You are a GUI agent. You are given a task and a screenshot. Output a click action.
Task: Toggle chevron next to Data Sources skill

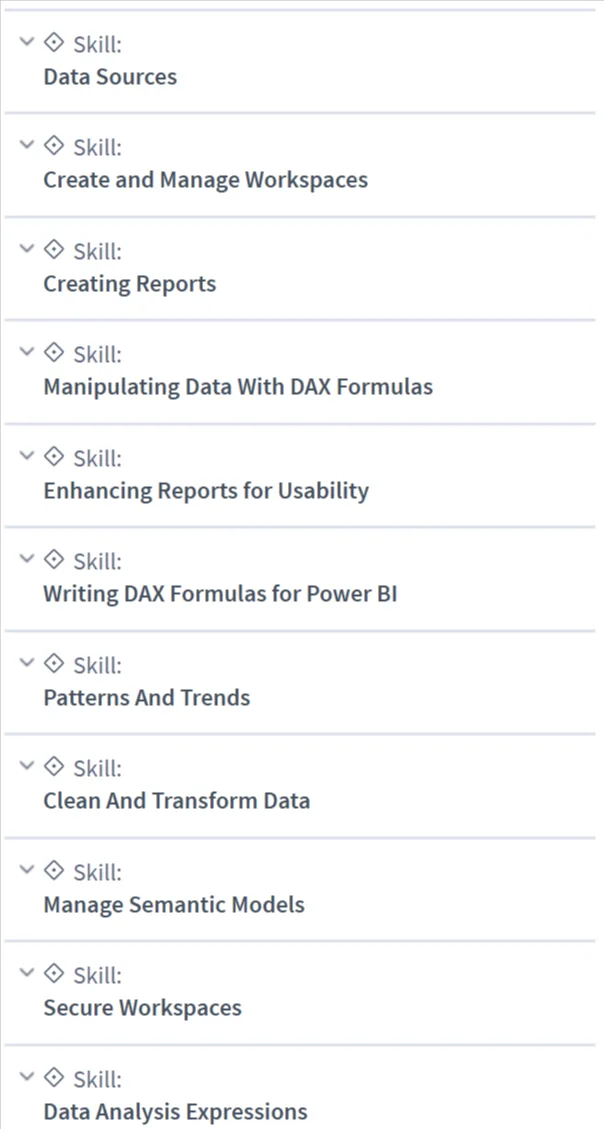[26, 42]
